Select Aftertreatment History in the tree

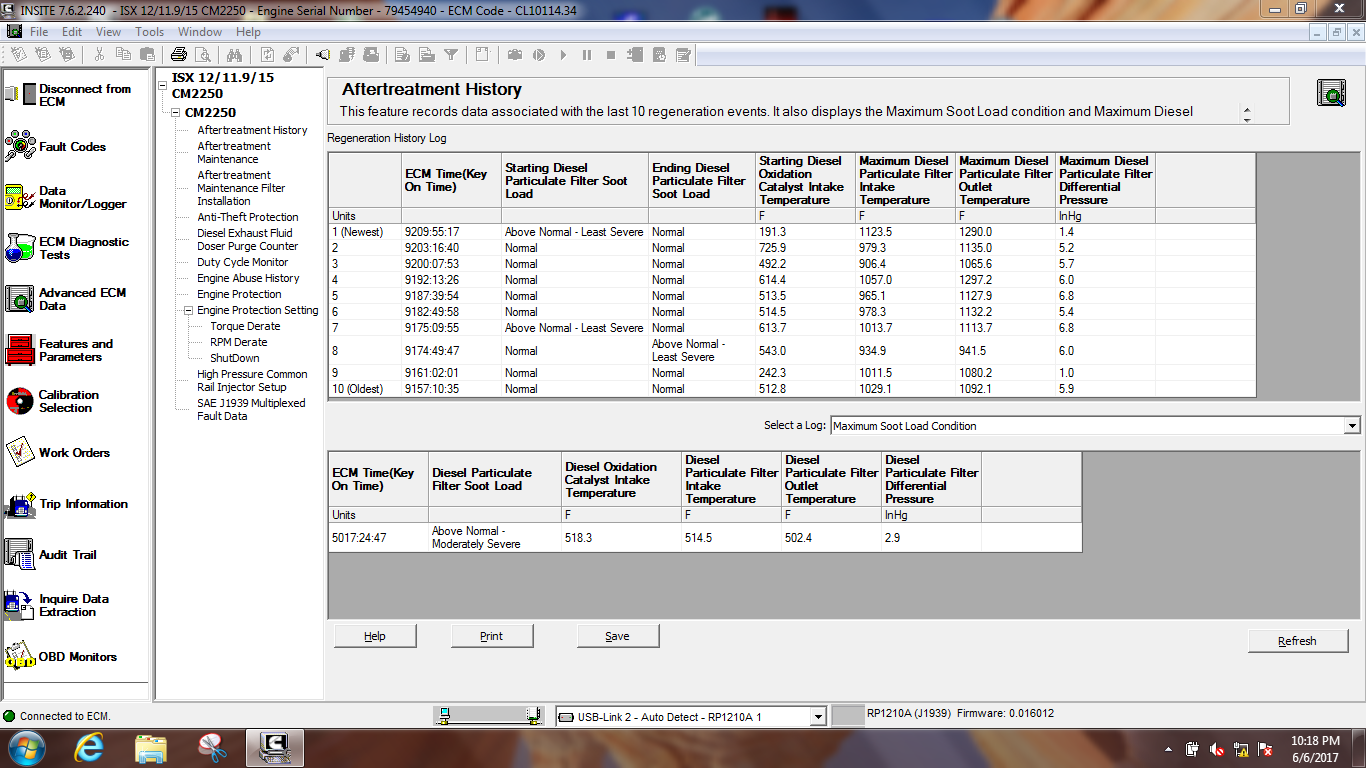(252, 130)
